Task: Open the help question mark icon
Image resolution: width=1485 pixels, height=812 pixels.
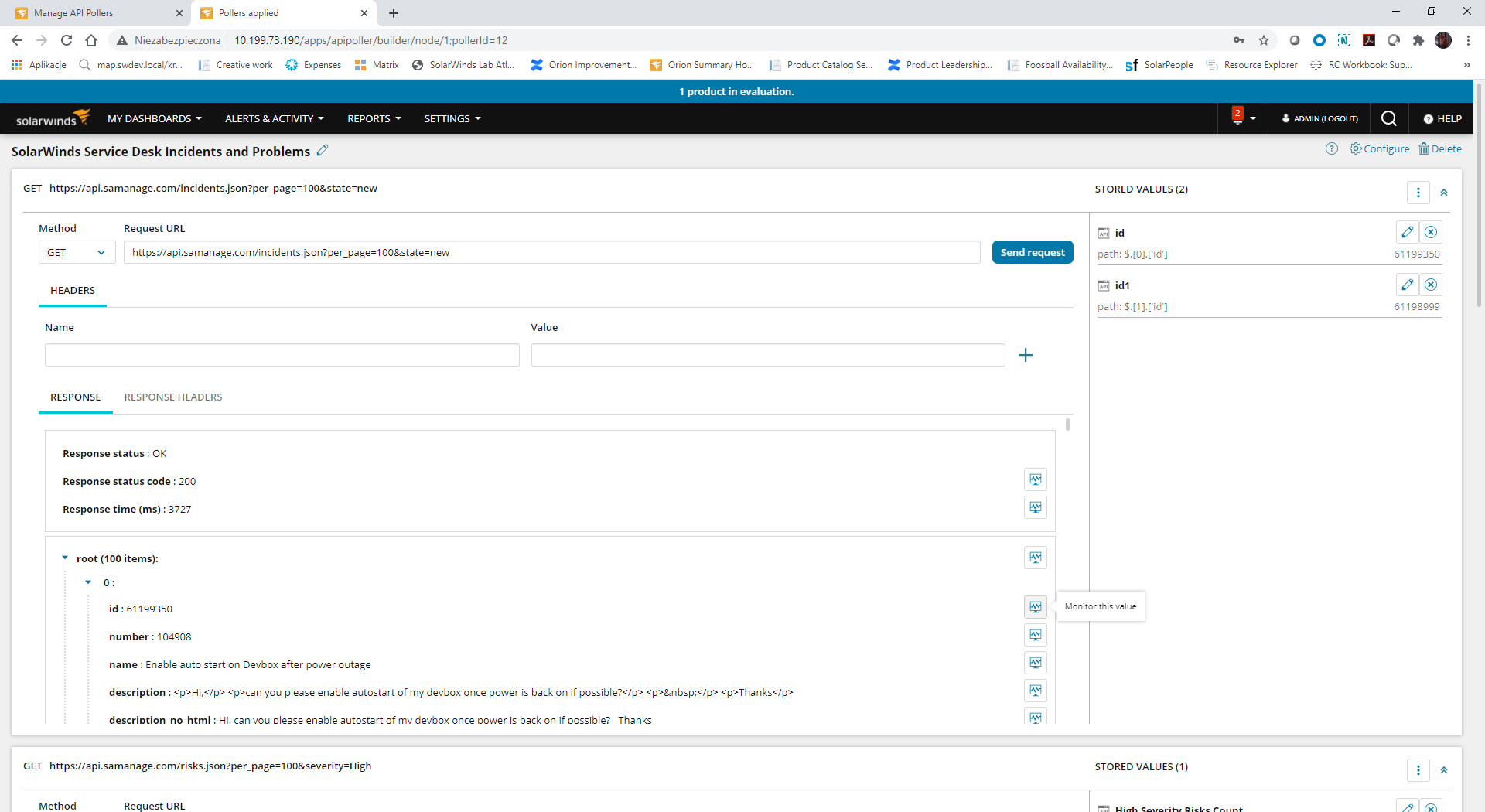Action: tap(1331, 148)
